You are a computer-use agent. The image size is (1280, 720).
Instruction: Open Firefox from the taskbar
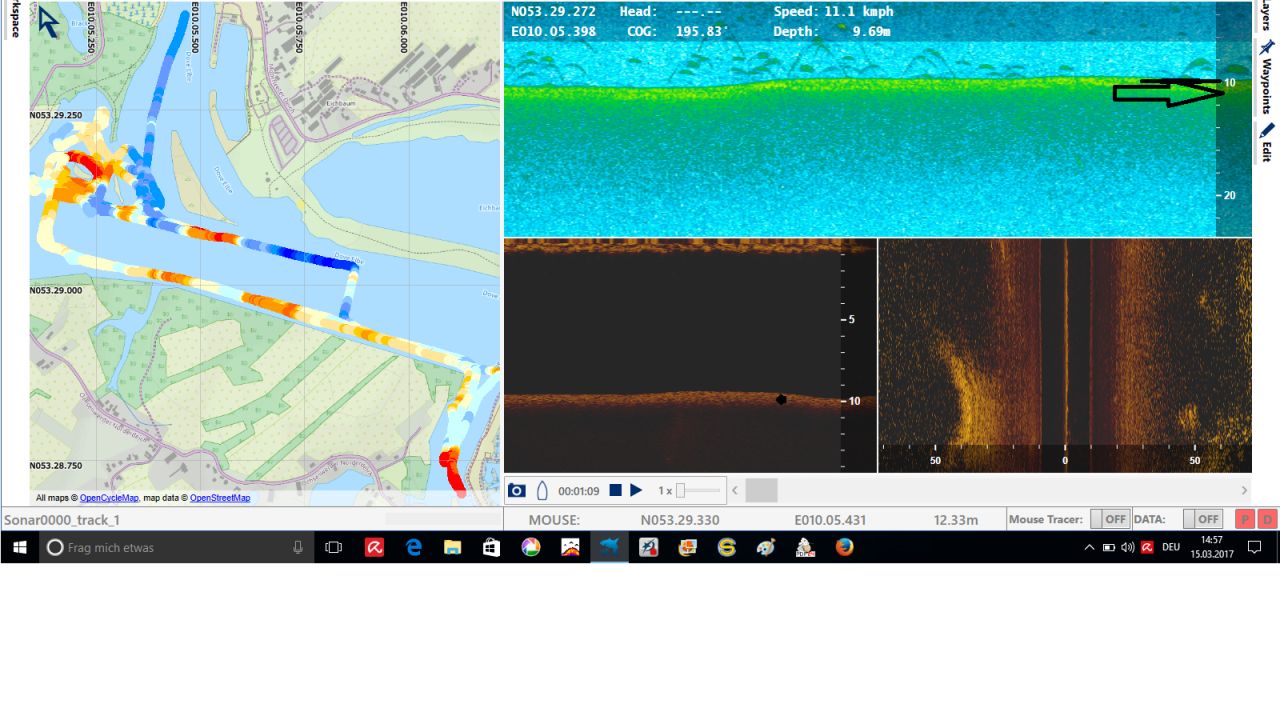844,547
